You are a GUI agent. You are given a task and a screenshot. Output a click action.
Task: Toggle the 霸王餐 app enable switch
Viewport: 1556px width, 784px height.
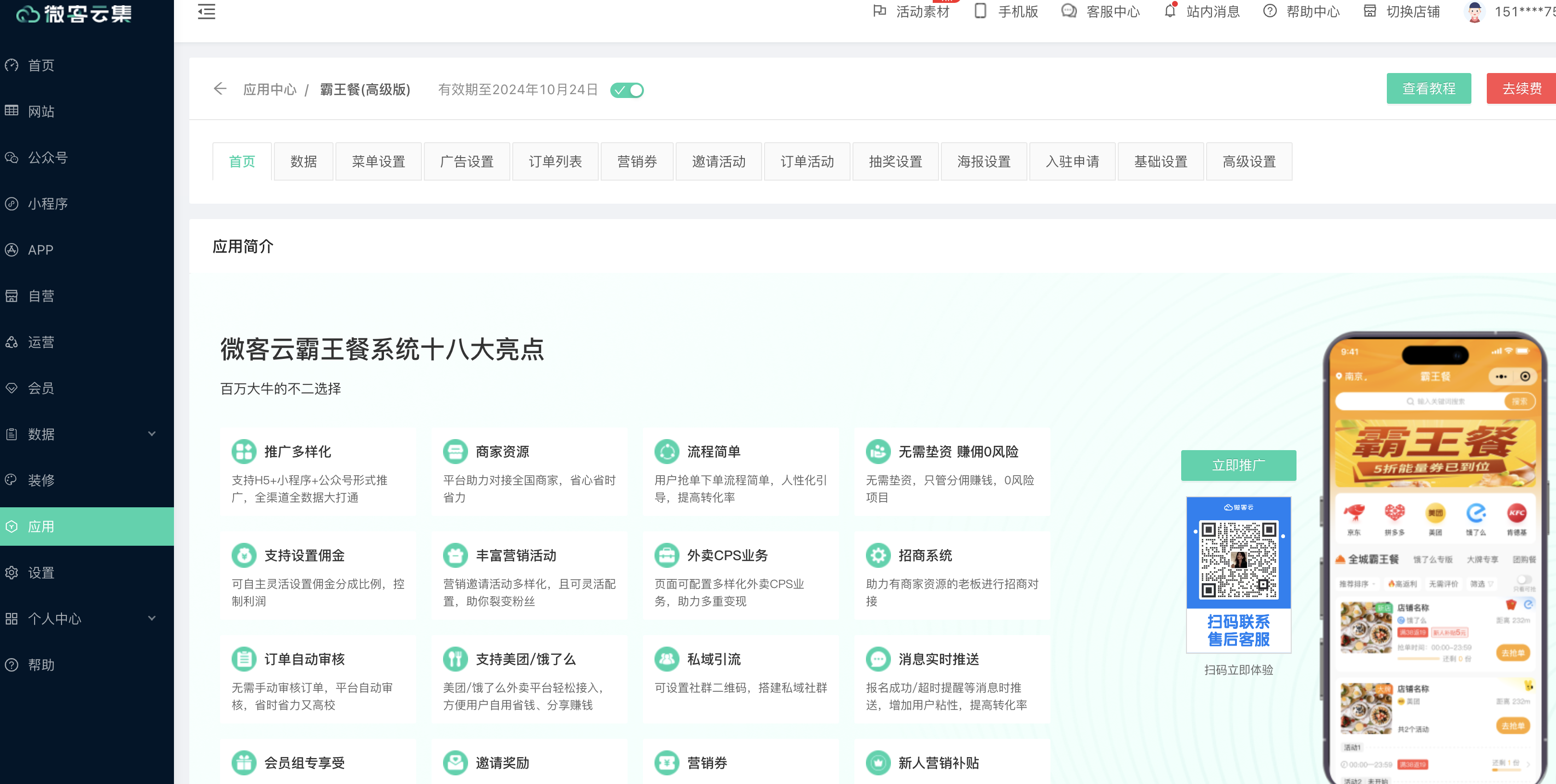[627, 90]
